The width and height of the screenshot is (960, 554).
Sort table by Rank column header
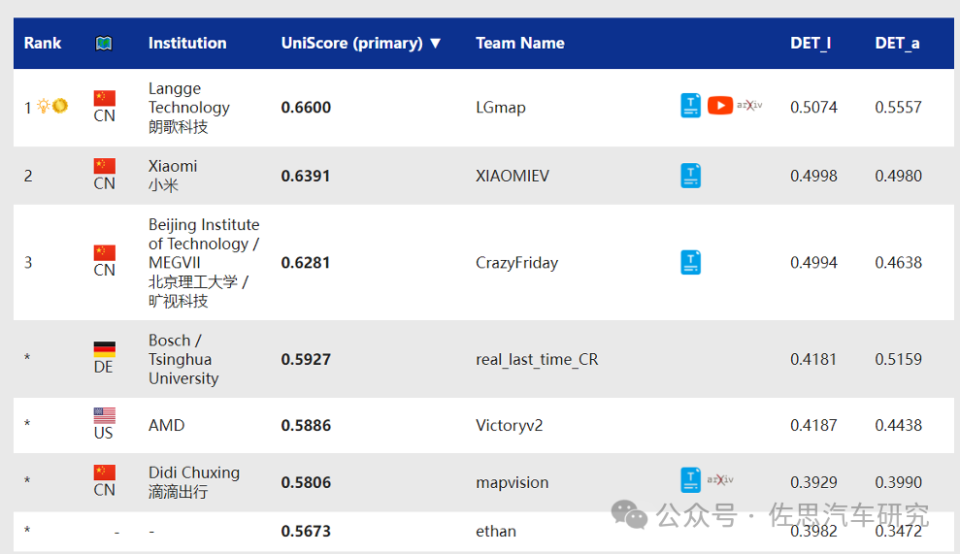42,43
